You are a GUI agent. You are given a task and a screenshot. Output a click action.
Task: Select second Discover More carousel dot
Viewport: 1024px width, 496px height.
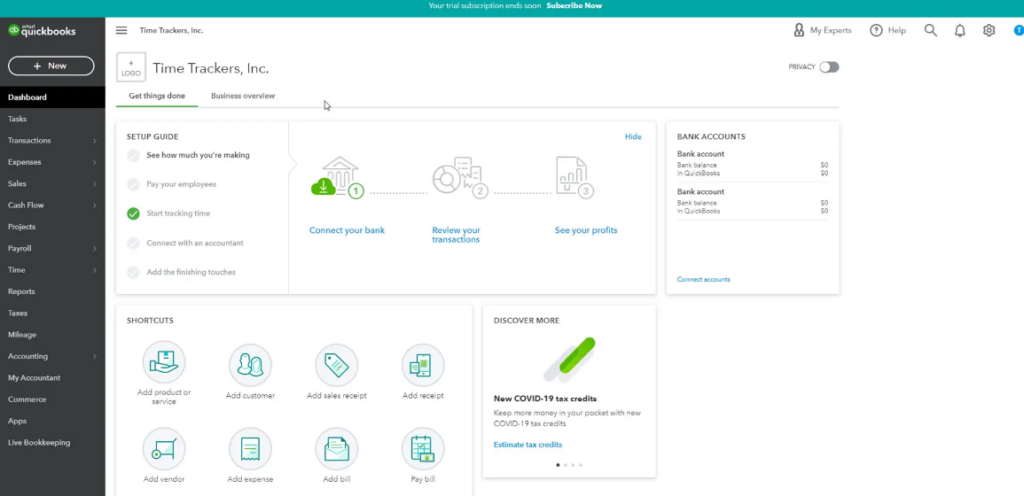click(x=565, y=465)
